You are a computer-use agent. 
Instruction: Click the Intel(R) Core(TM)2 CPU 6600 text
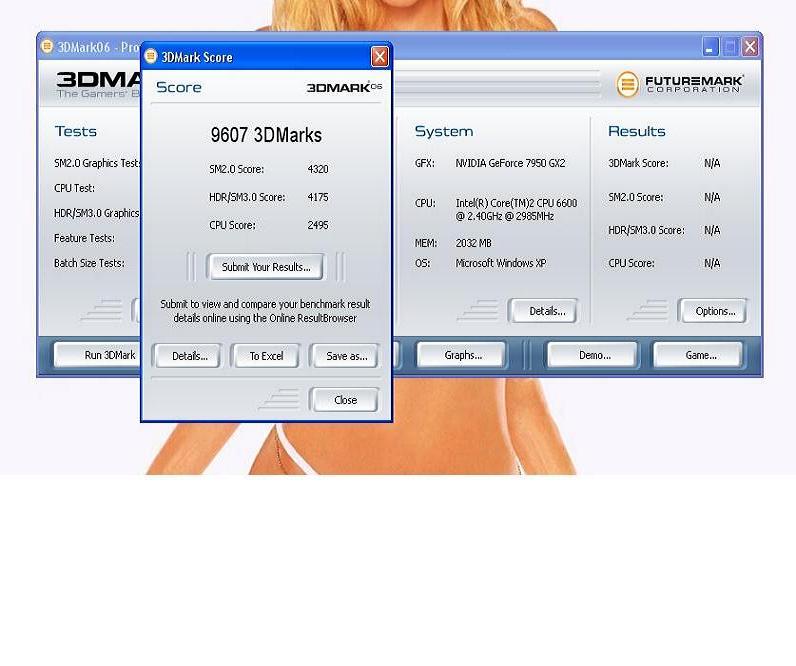(x=516, y=203)
